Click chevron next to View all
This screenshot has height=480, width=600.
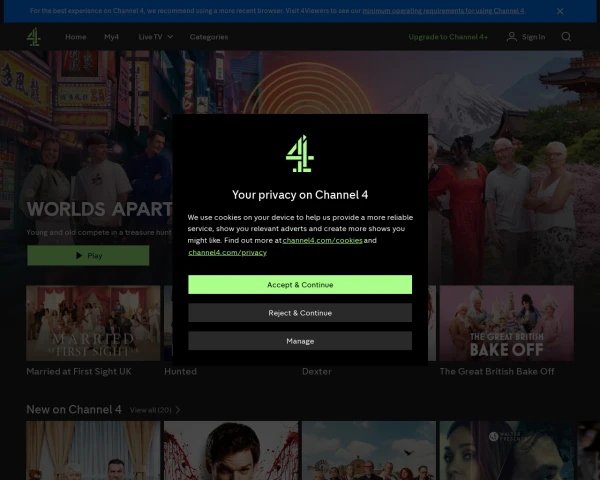coord(178,410)
